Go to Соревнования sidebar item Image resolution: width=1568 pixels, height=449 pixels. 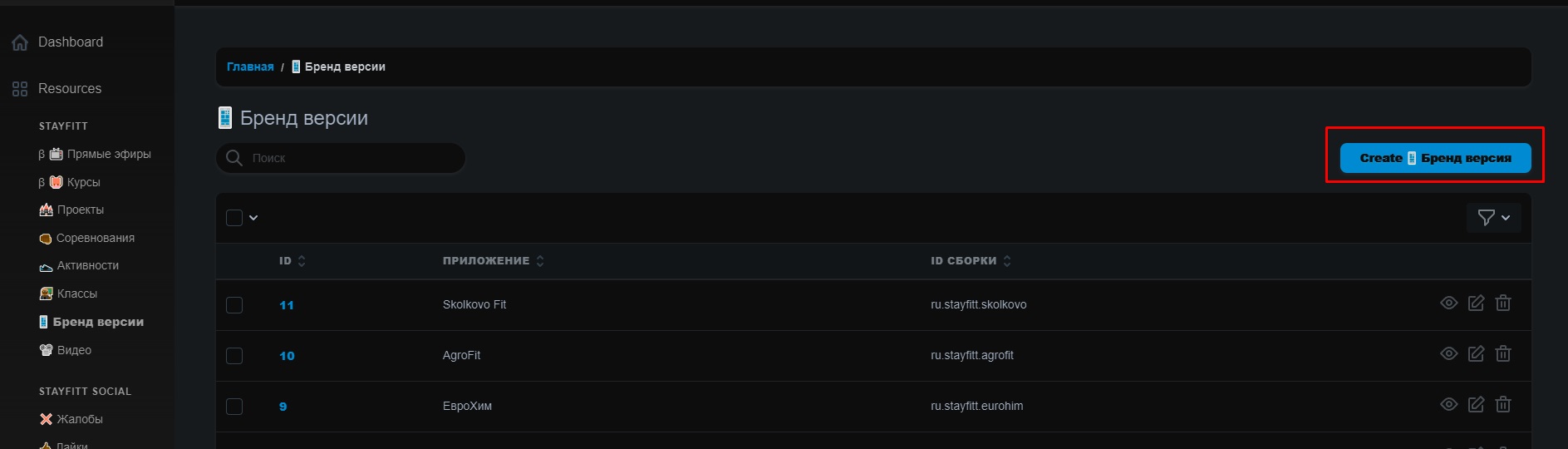[x=95, y=238]
